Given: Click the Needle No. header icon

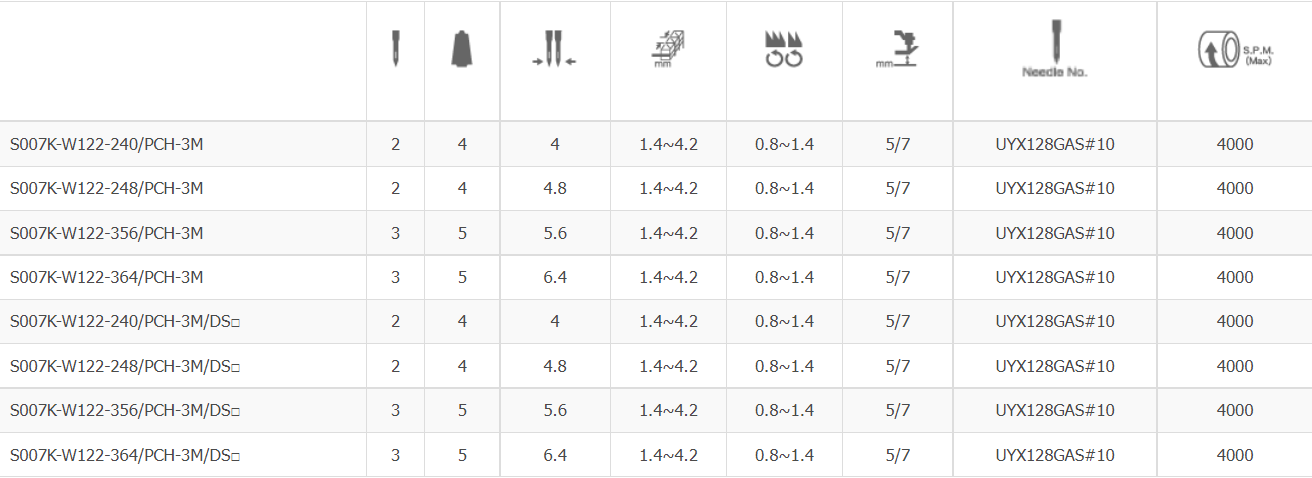Looking at the screenshot, I should tap(1054, 49).
